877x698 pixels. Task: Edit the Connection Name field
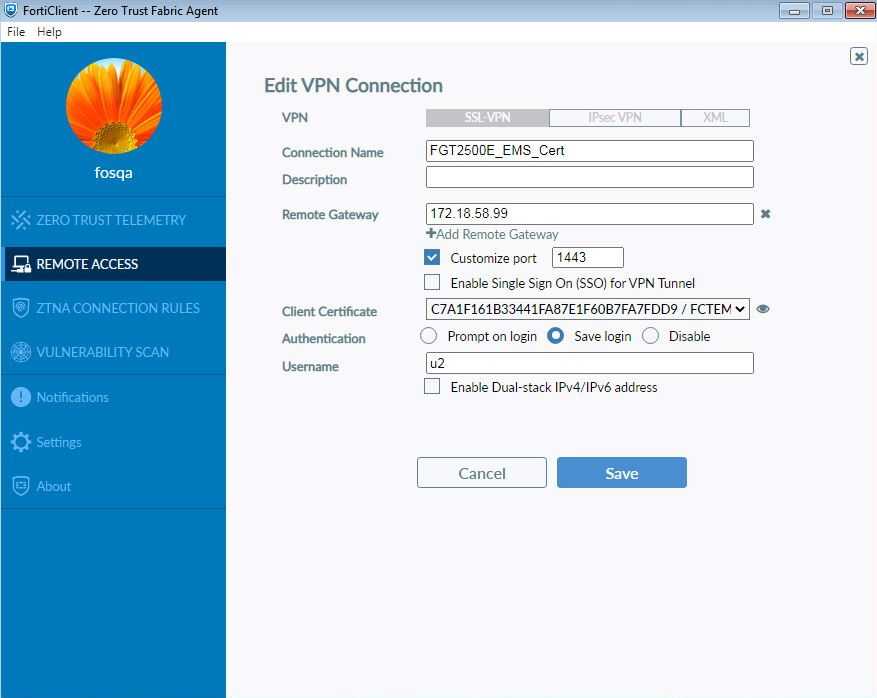(x=590, y=151)
